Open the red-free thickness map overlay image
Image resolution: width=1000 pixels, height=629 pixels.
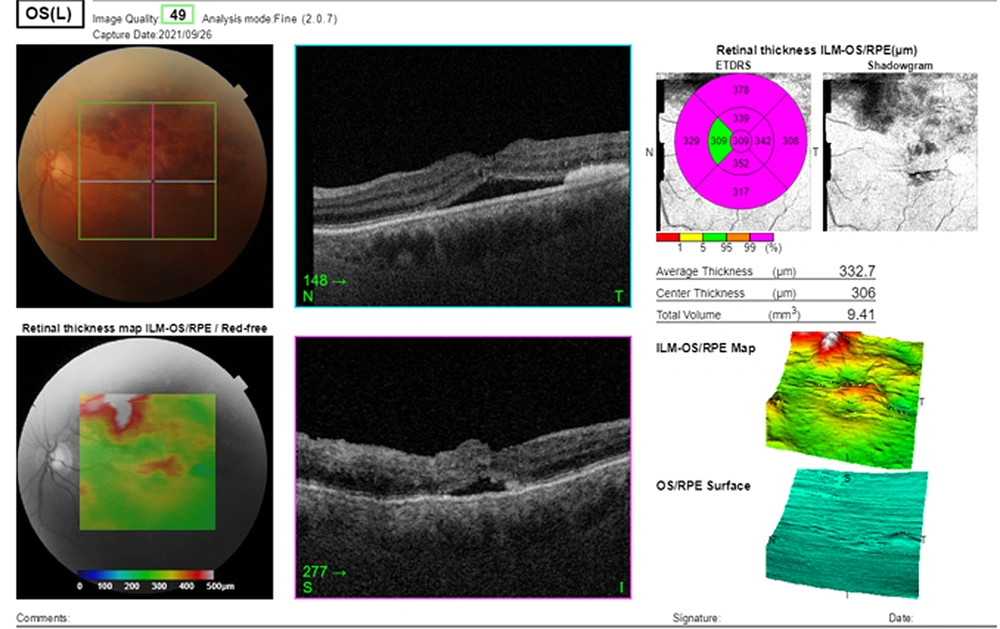point(145,468)
